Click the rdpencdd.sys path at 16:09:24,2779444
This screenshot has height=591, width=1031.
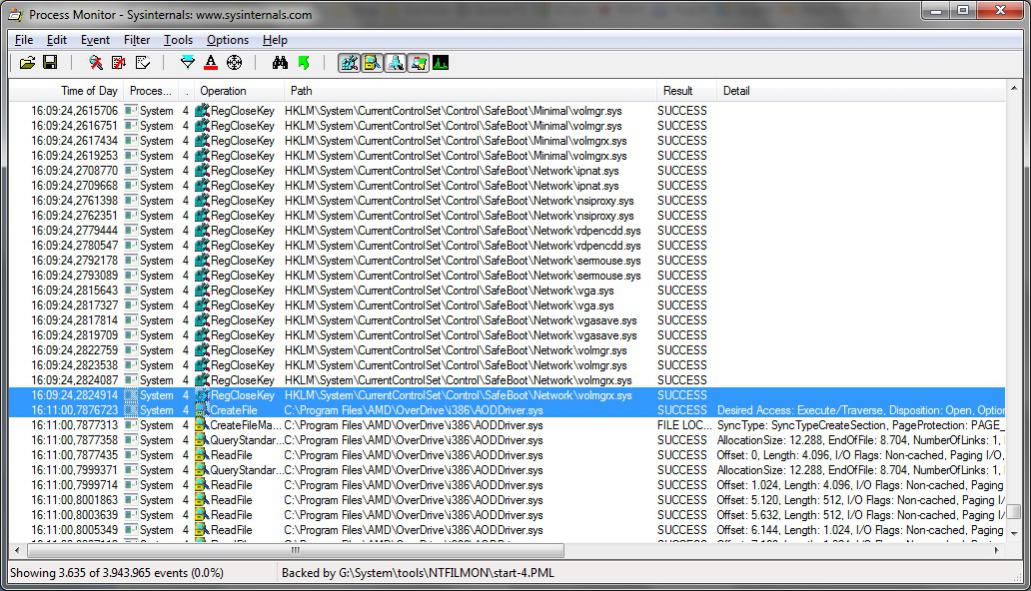coord(463,231)
